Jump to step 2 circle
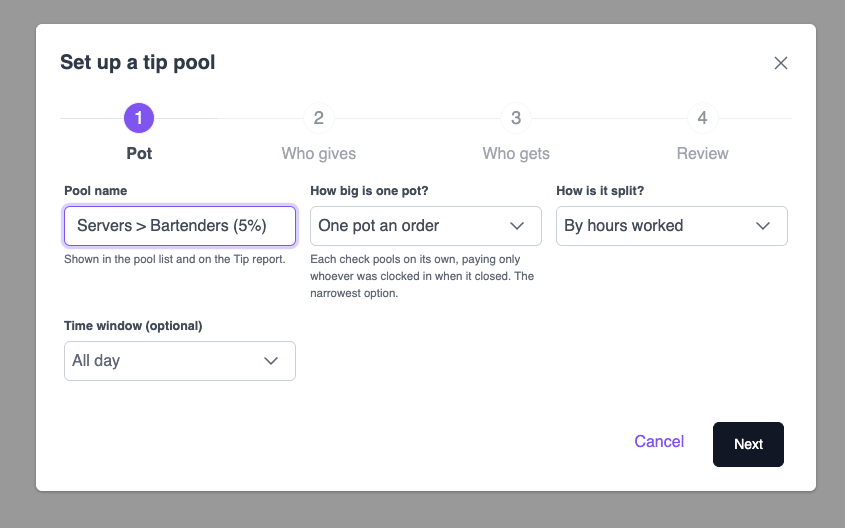 318,118
